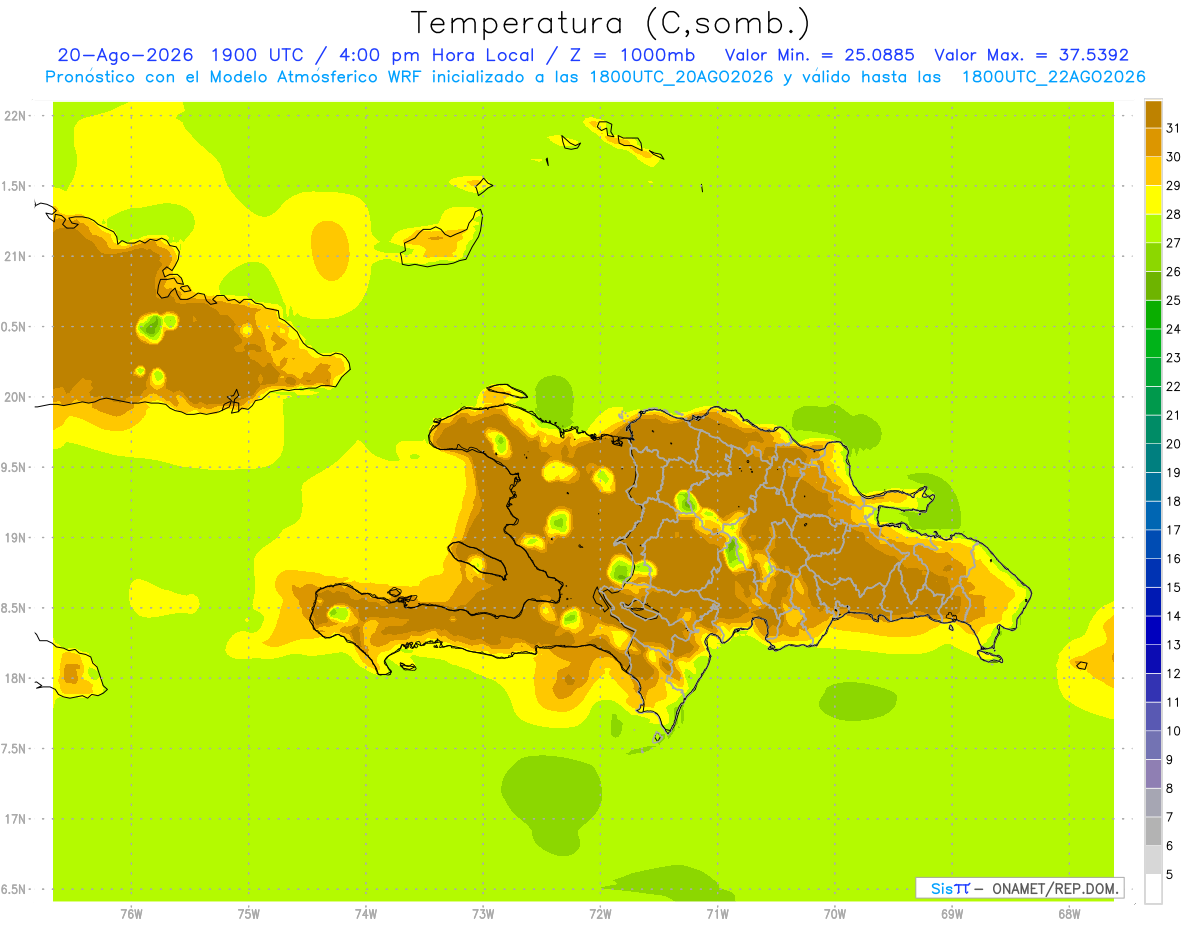
Task: Click the yellow legend swatch between 28 and 29
Action: coord(1153,199)
